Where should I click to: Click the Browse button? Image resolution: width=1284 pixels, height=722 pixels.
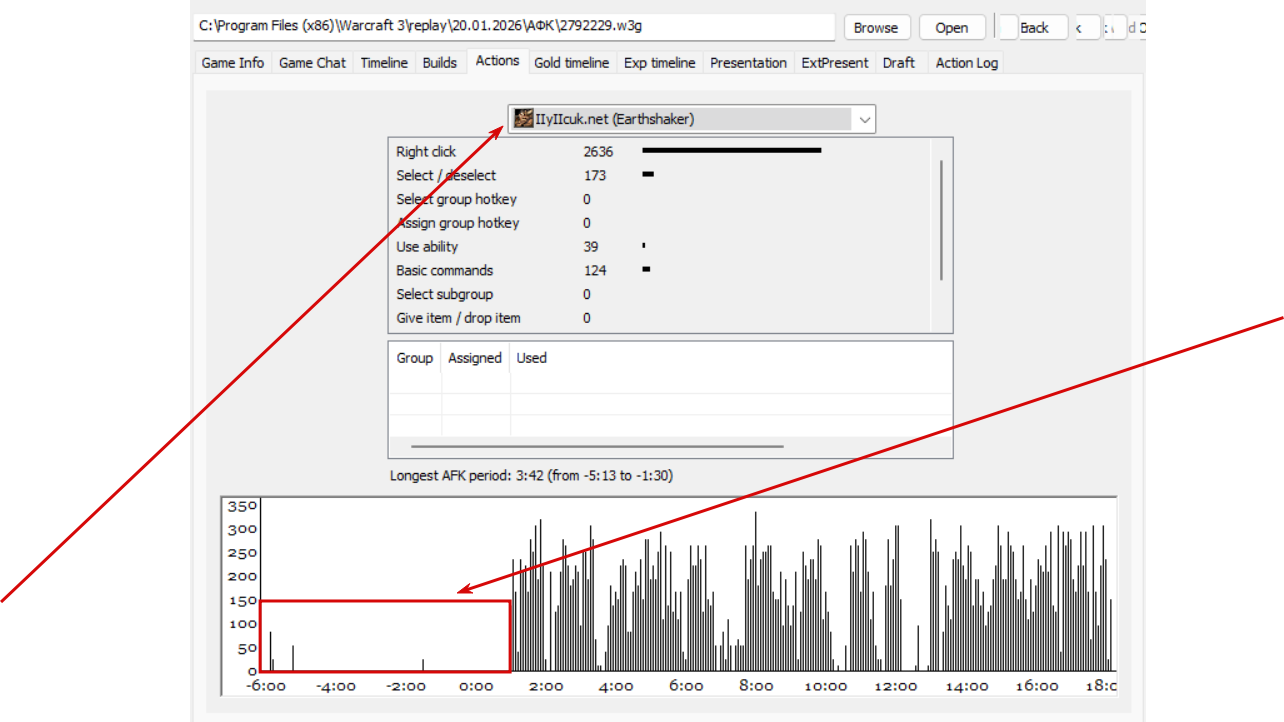click(876, 27)
